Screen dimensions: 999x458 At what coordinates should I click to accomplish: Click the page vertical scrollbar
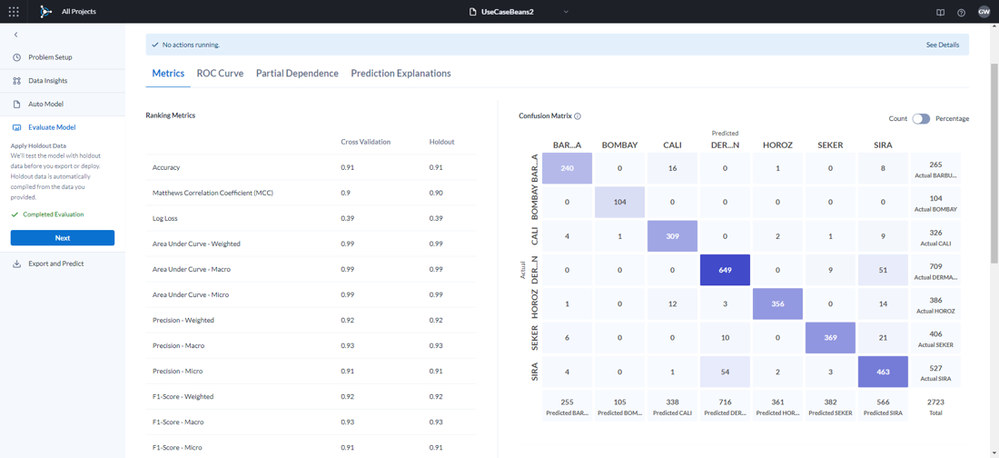[995, 162]
